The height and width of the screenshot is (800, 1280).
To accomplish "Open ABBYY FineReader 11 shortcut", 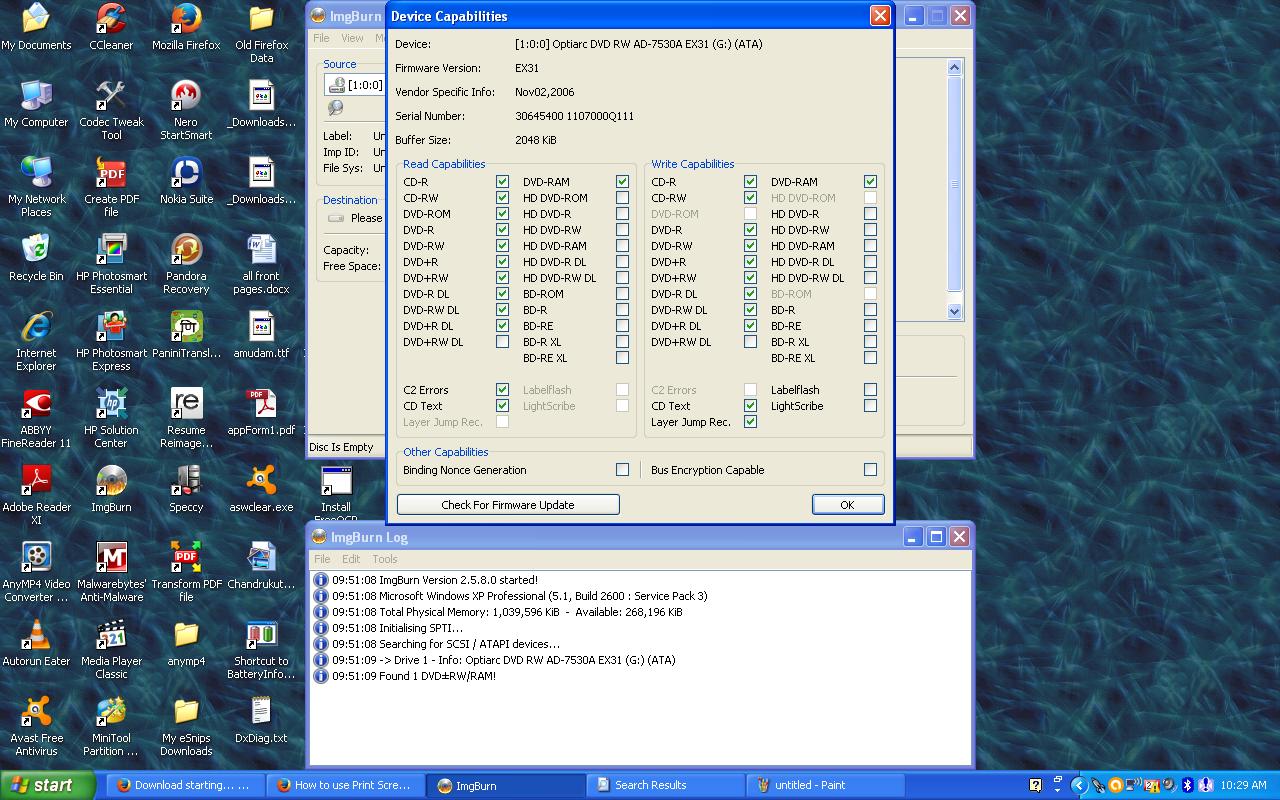I will [x=36, y=405].
